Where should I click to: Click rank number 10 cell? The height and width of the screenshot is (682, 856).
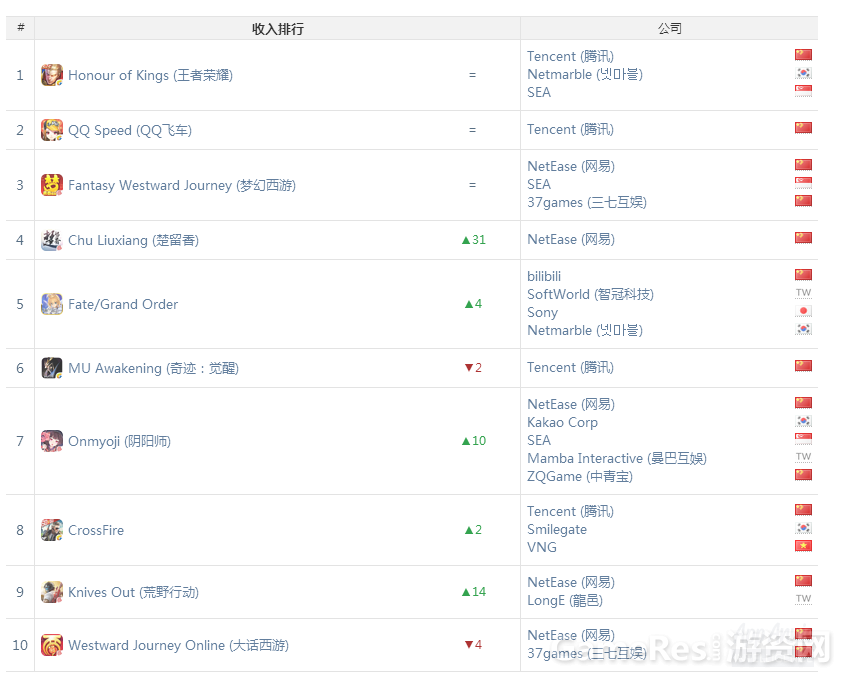click(x=20, y=645)
